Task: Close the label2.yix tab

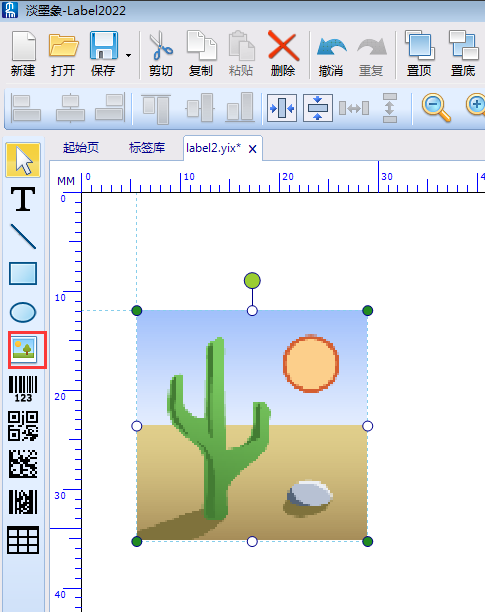Action: (x=252, y=149)
